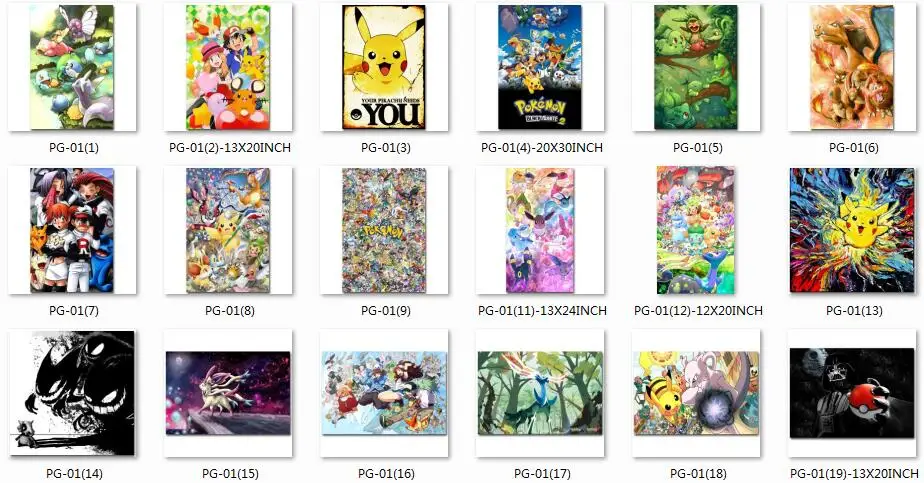Click the PG-01(8) Pikachu collage thumbnail
924x483 pixels.
(228, 230)
